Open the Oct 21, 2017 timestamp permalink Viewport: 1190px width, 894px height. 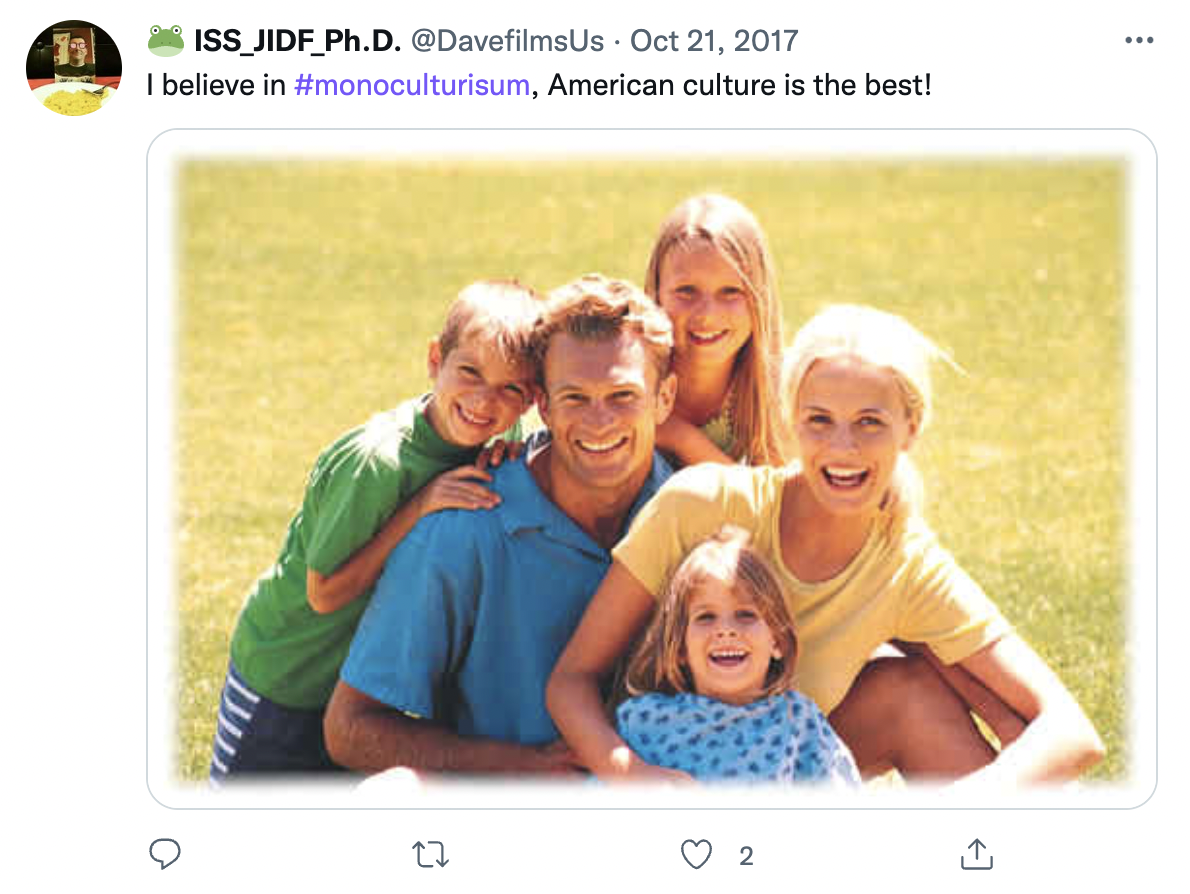click(x=714, y=41)
